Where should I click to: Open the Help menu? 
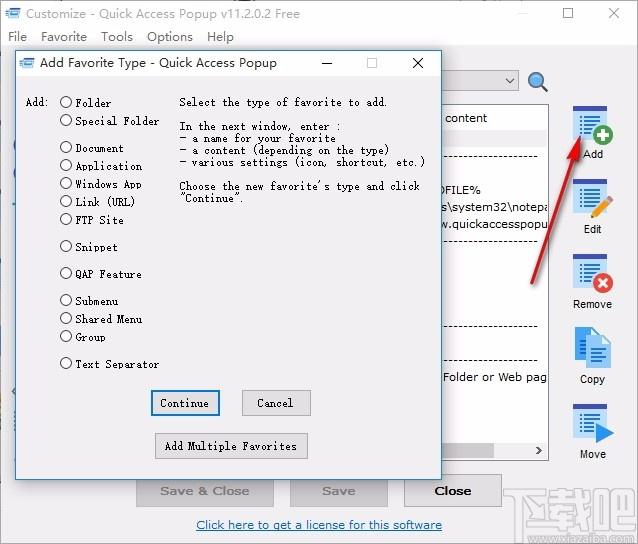220,37
